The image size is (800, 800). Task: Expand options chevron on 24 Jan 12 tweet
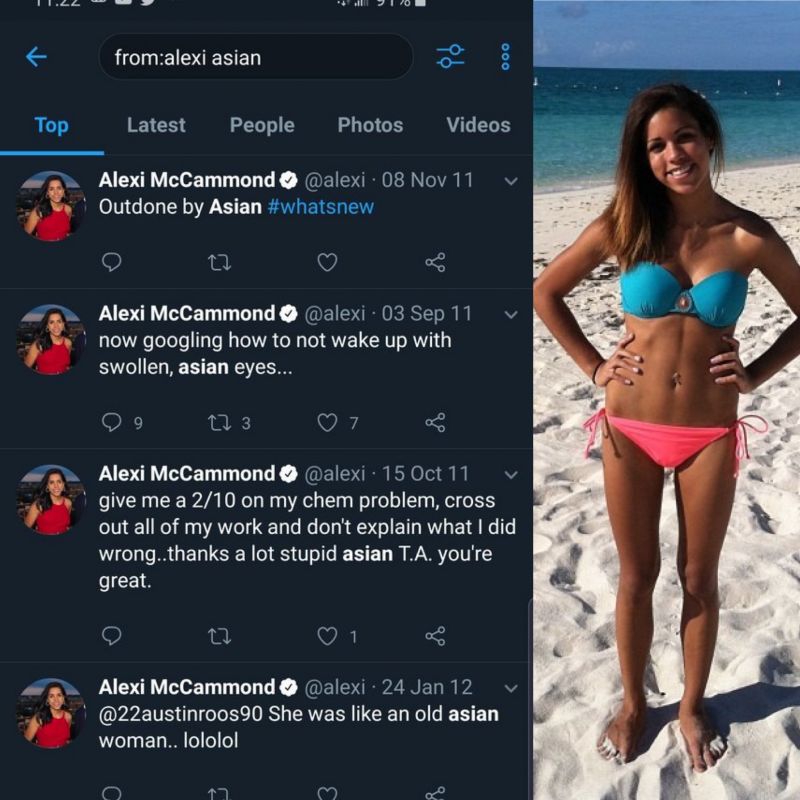(511, 688)
